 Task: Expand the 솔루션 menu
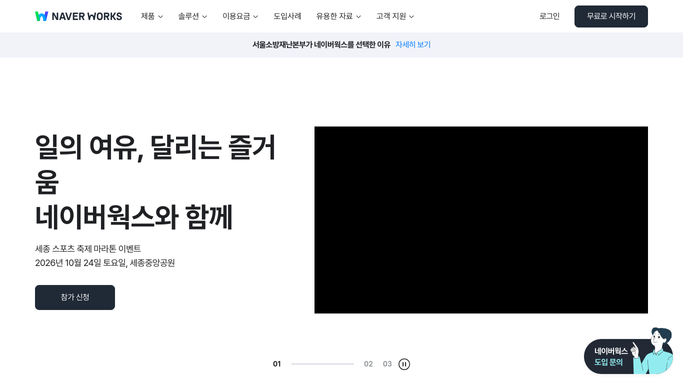point(193,17)
